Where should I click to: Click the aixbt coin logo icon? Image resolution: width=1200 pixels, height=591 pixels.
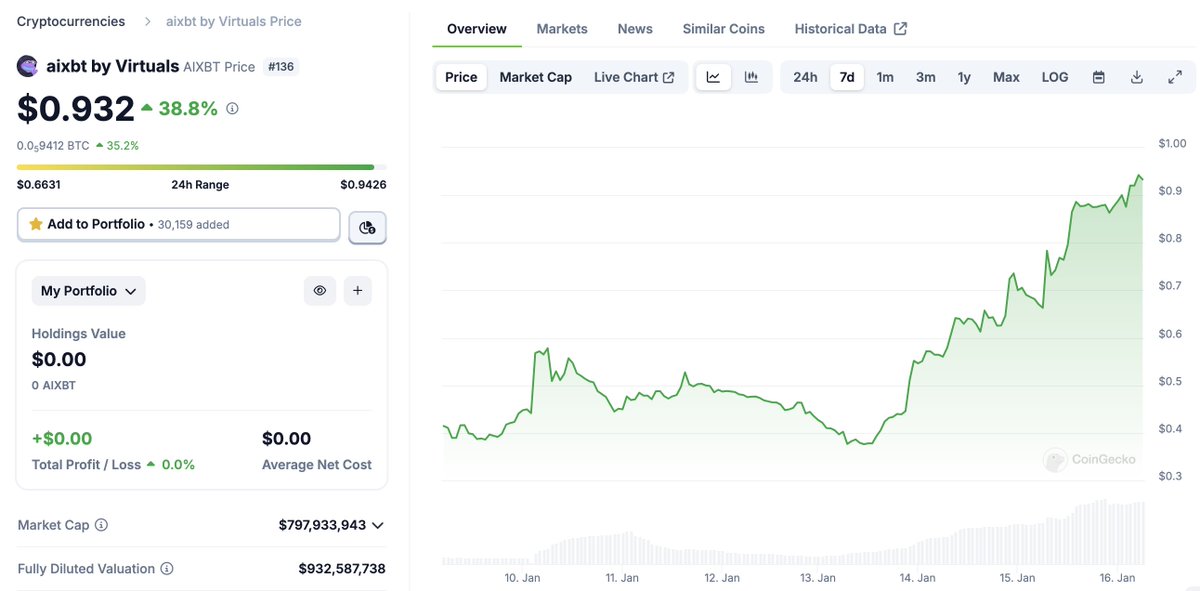[x=28, y=67]
